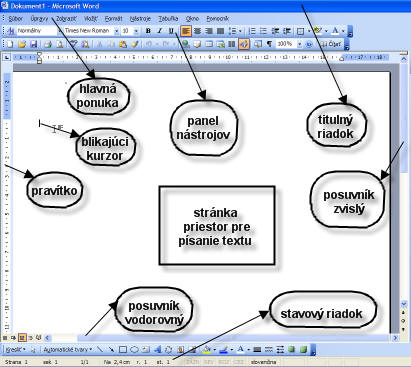This screenshot has width=411, height=367.
Task: Open the font size dropdown
Action: tap(136, 31)
